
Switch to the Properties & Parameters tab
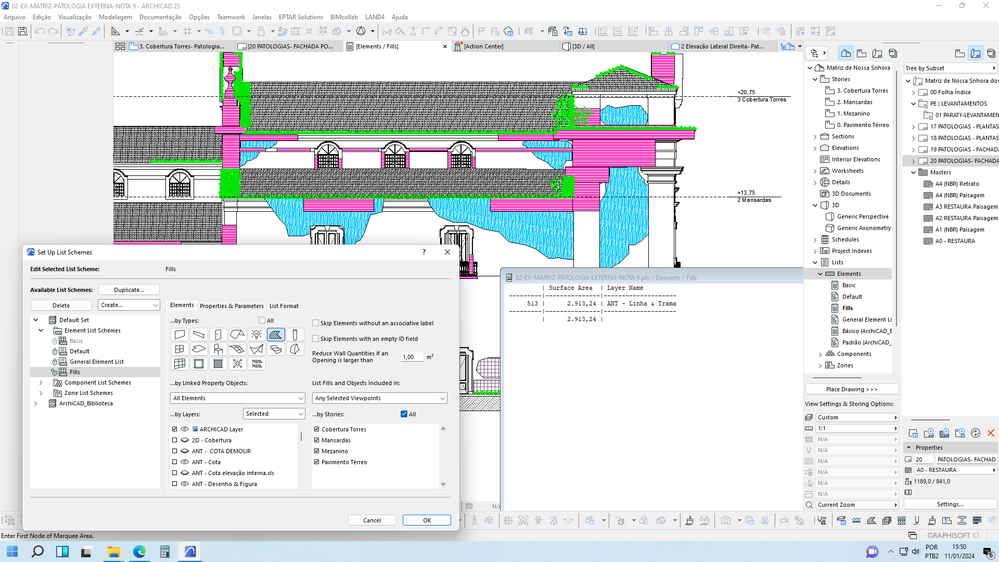coord(231,306)
